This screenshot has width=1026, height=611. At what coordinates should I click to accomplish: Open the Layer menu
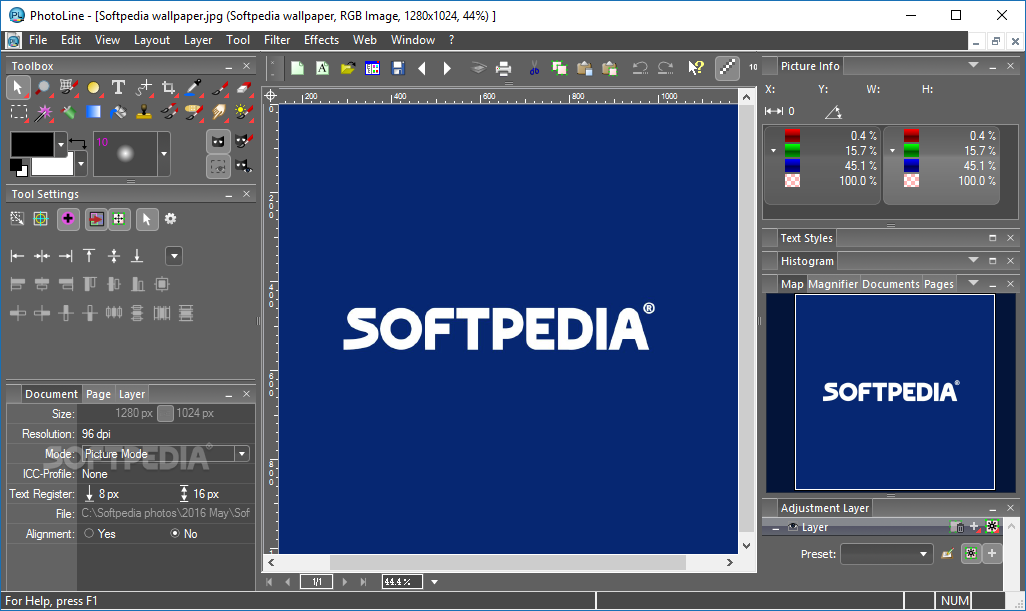(x=198, y=40)
